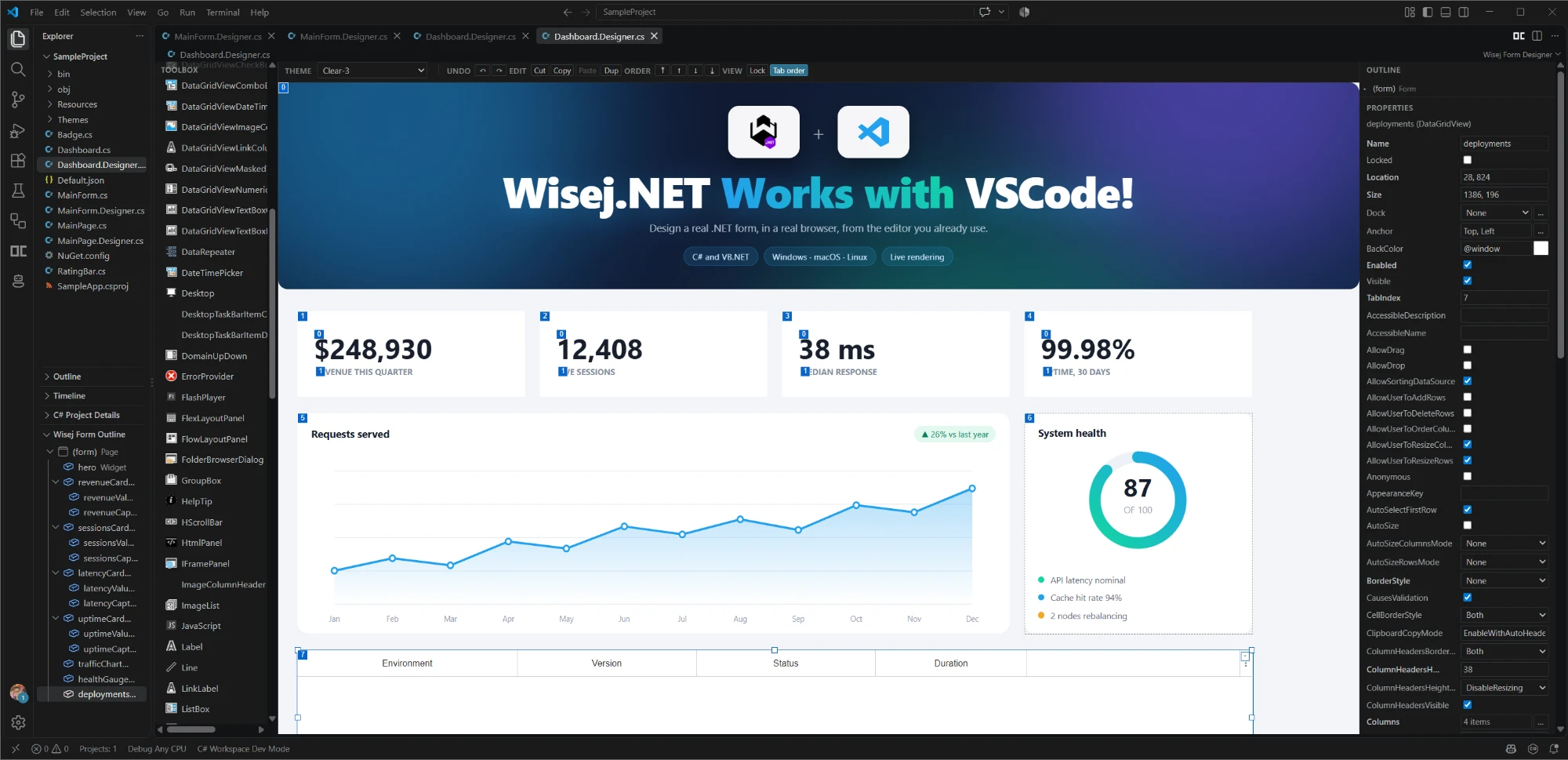Open the Run menu
Viewport: 1568px width, 760px height.
tap(187, 13)
